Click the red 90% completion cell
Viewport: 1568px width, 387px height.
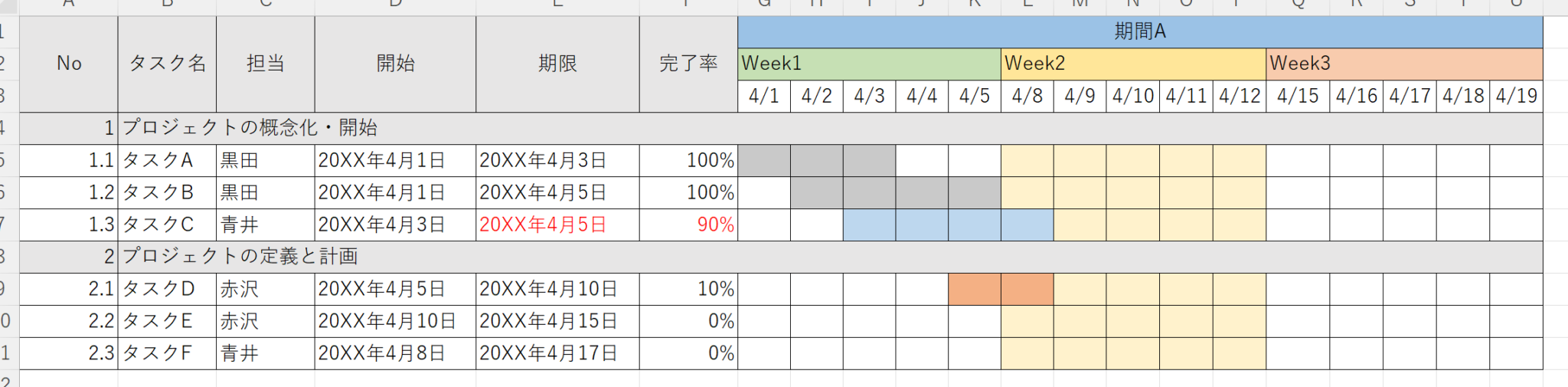tap(688, 225)
